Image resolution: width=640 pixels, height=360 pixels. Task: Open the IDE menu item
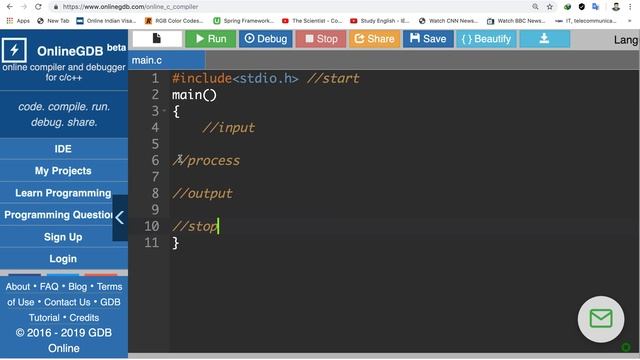63,149
